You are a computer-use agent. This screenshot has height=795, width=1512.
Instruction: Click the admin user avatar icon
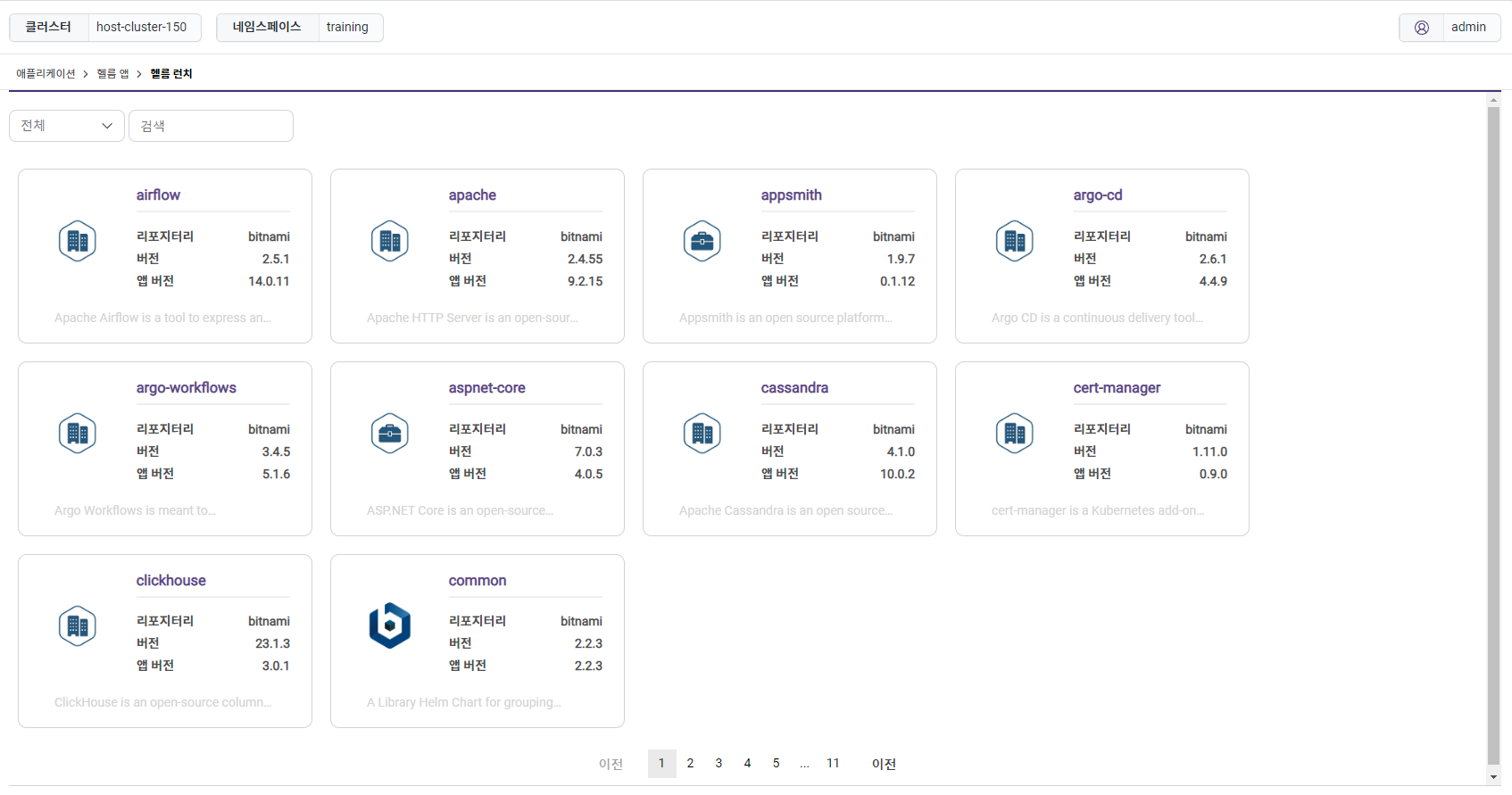[1422, 28]
